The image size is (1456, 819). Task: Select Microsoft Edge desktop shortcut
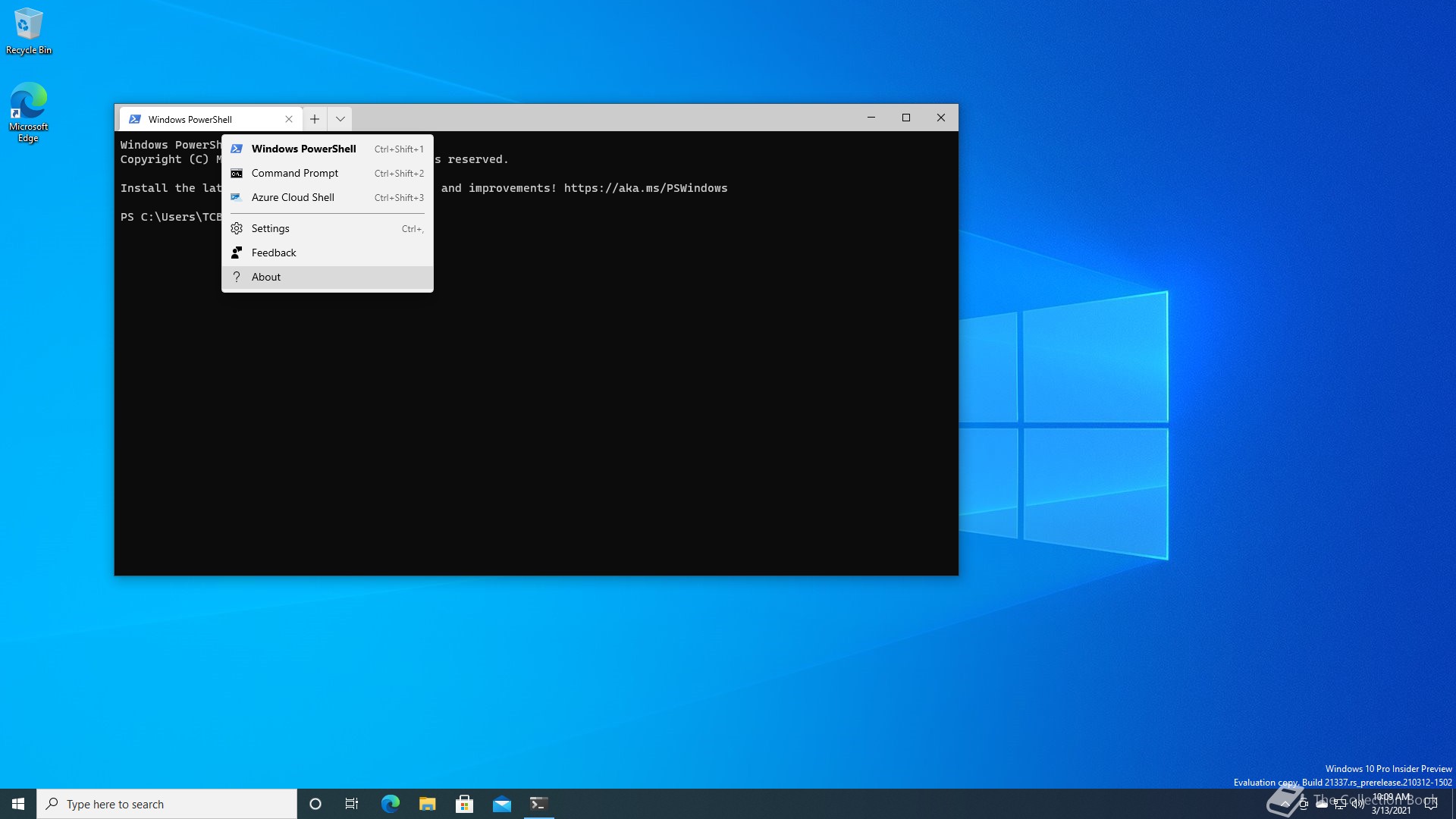[29, 112]
